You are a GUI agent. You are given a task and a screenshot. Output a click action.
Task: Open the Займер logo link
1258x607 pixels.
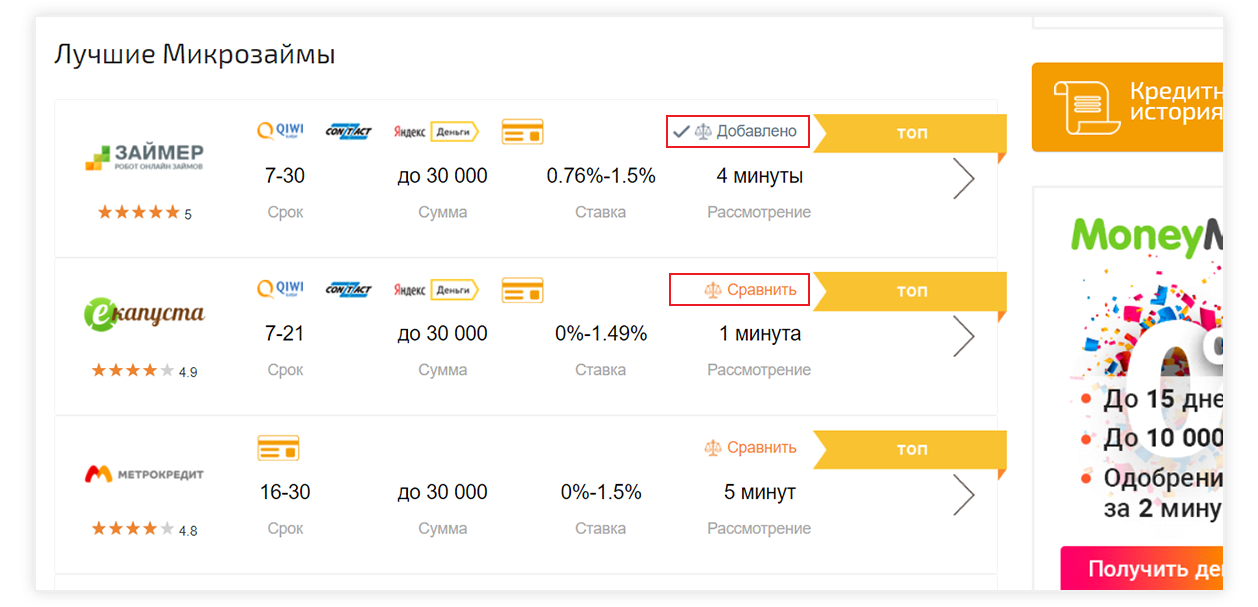144,158
